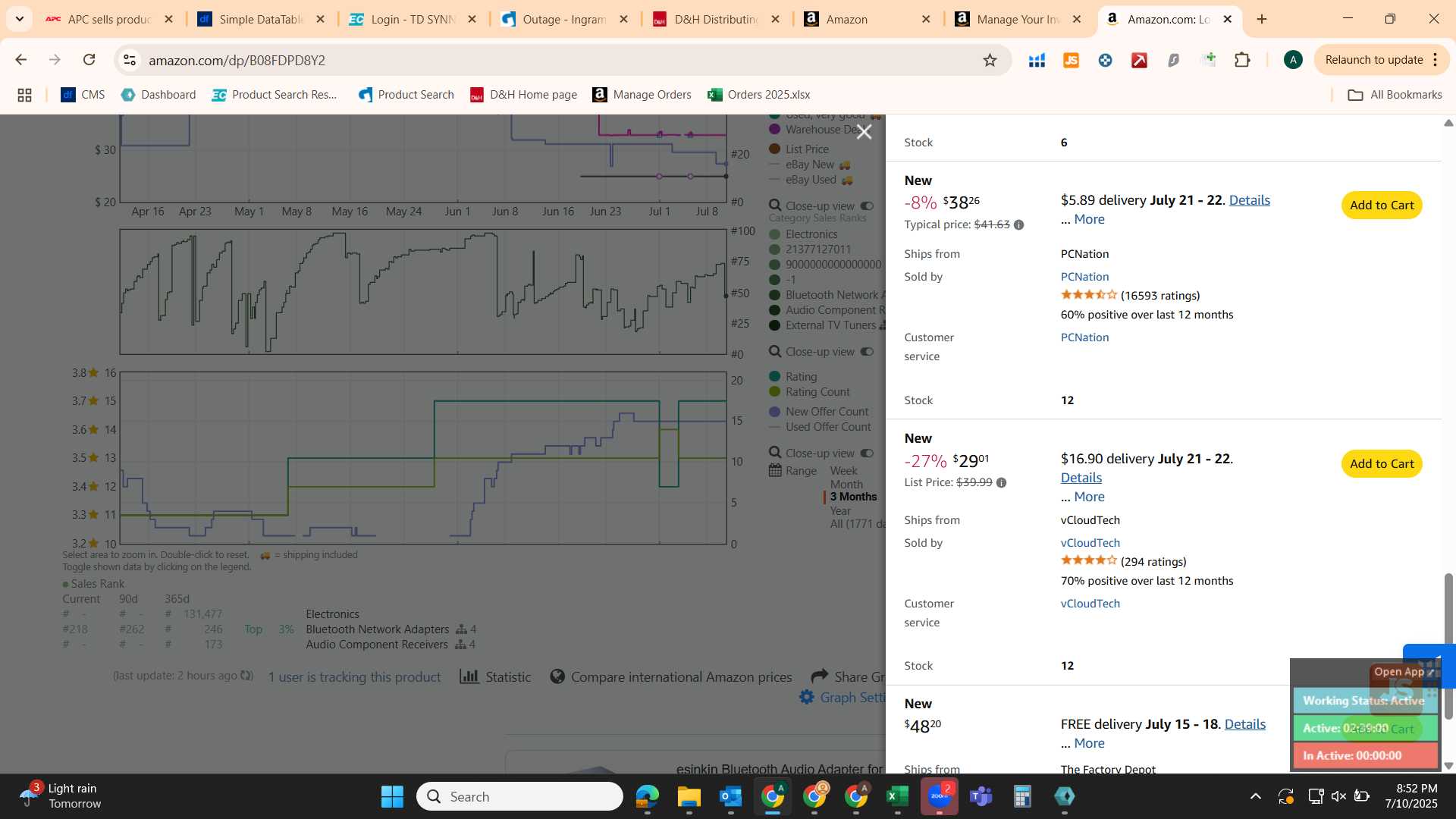Expand More under PCNation delivery

click(1089, 219)
